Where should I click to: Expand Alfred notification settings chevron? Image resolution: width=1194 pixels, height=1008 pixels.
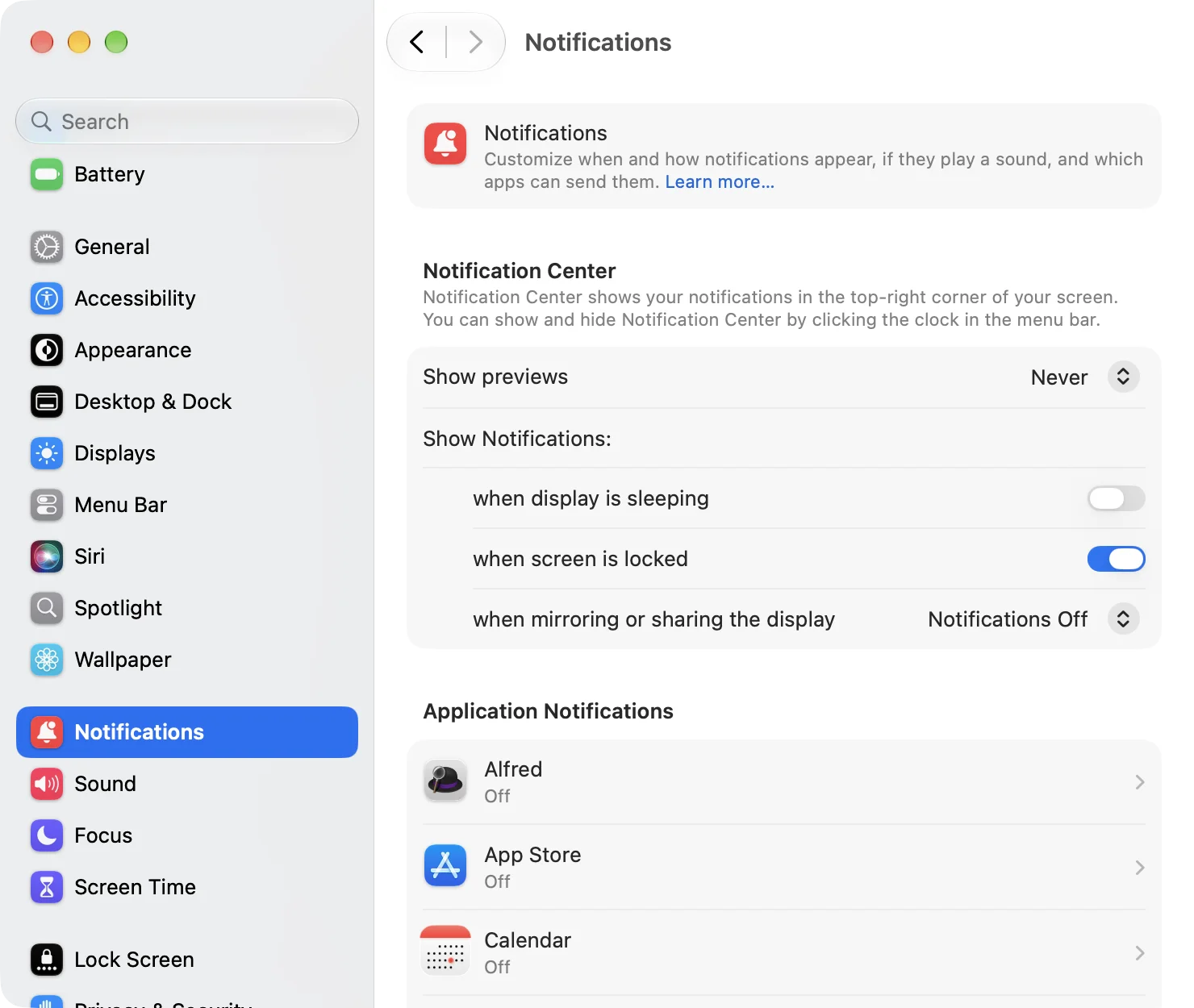(1140, 782)
